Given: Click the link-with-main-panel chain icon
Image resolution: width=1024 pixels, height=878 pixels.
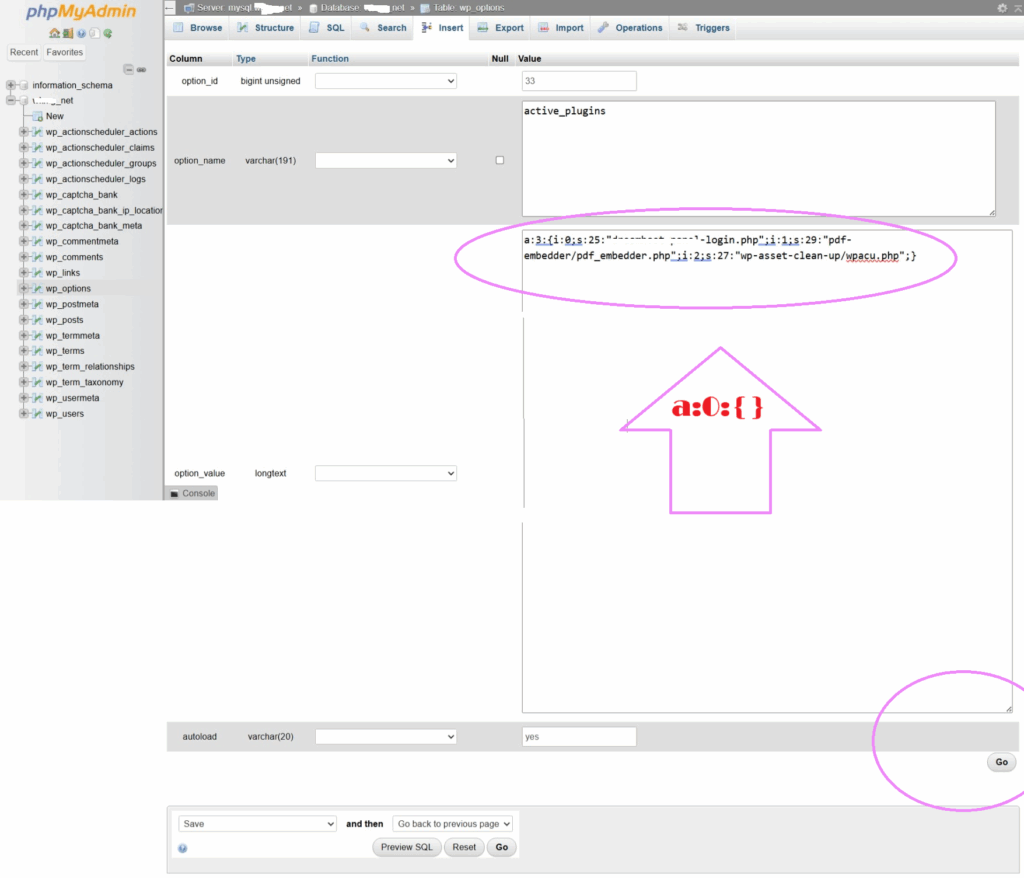Looking at the screenshot, I should pyautogui.click(x=141, y=69).
